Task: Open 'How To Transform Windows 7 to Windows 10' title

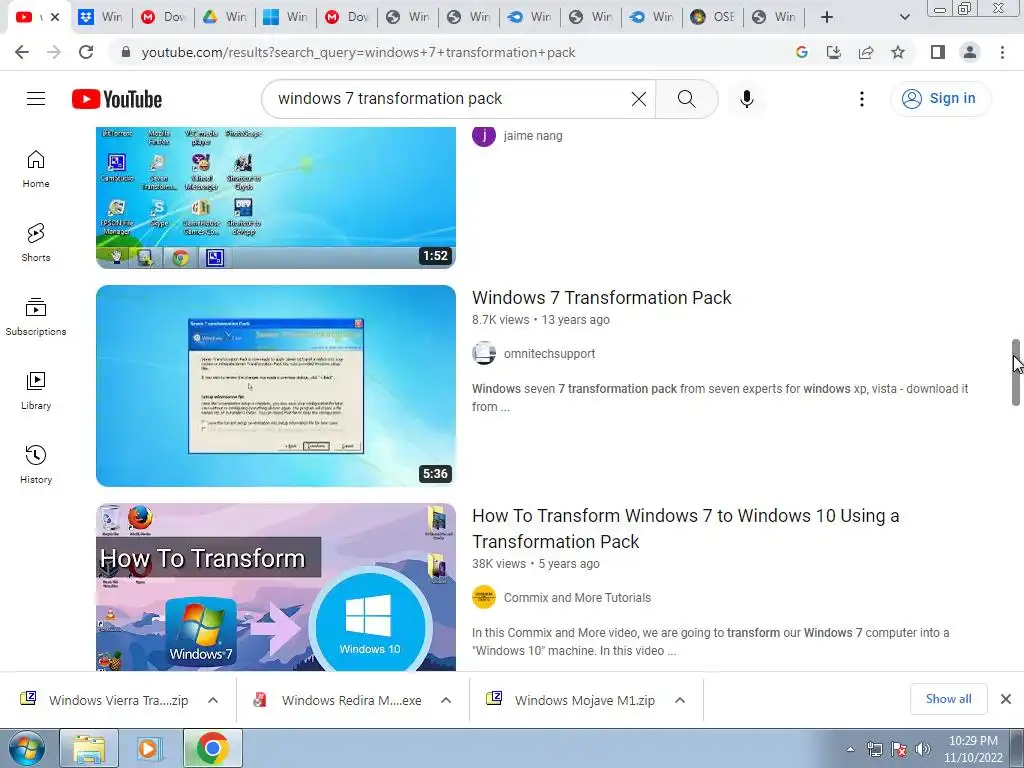Action: 685,528
